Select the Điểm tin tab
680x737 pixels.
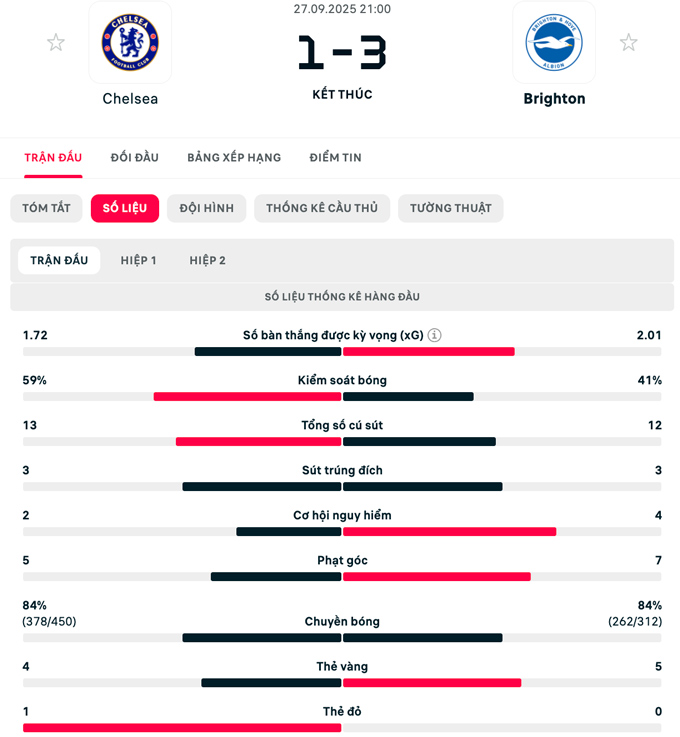[x=335, y=158]
